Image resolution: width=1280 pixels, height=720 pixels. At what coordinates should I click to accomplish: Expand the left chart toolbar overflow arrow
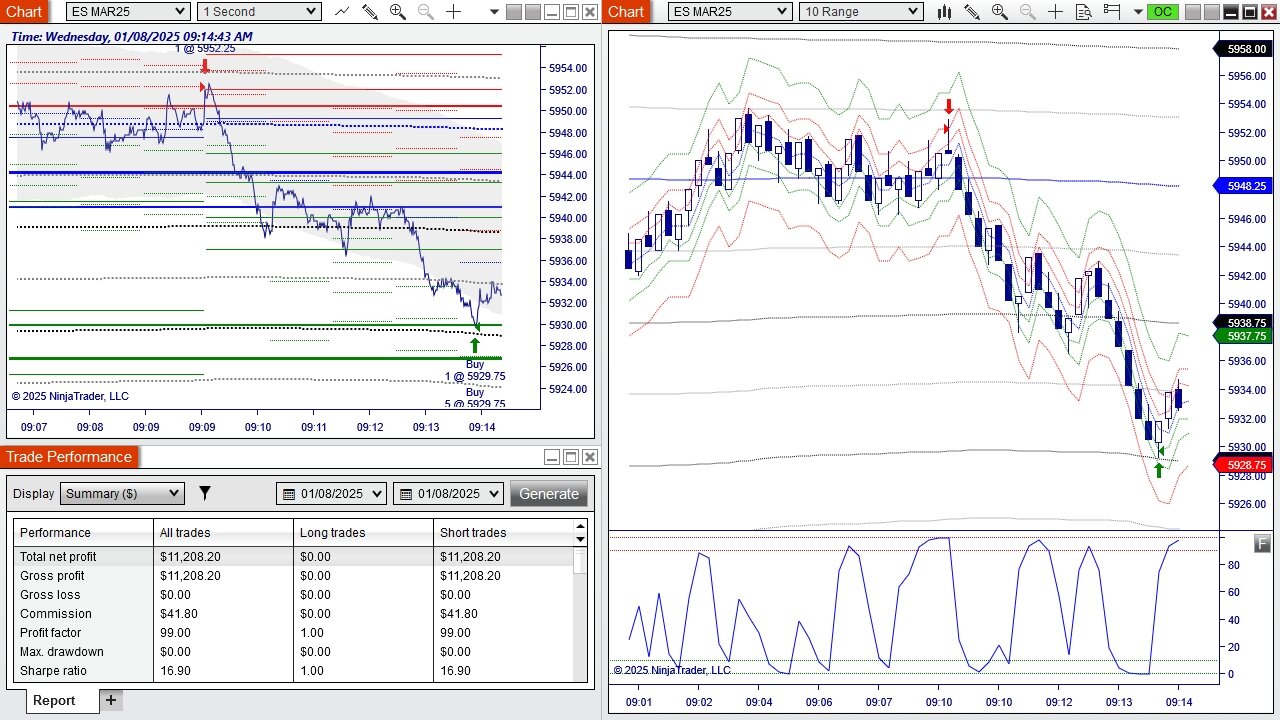494,12
